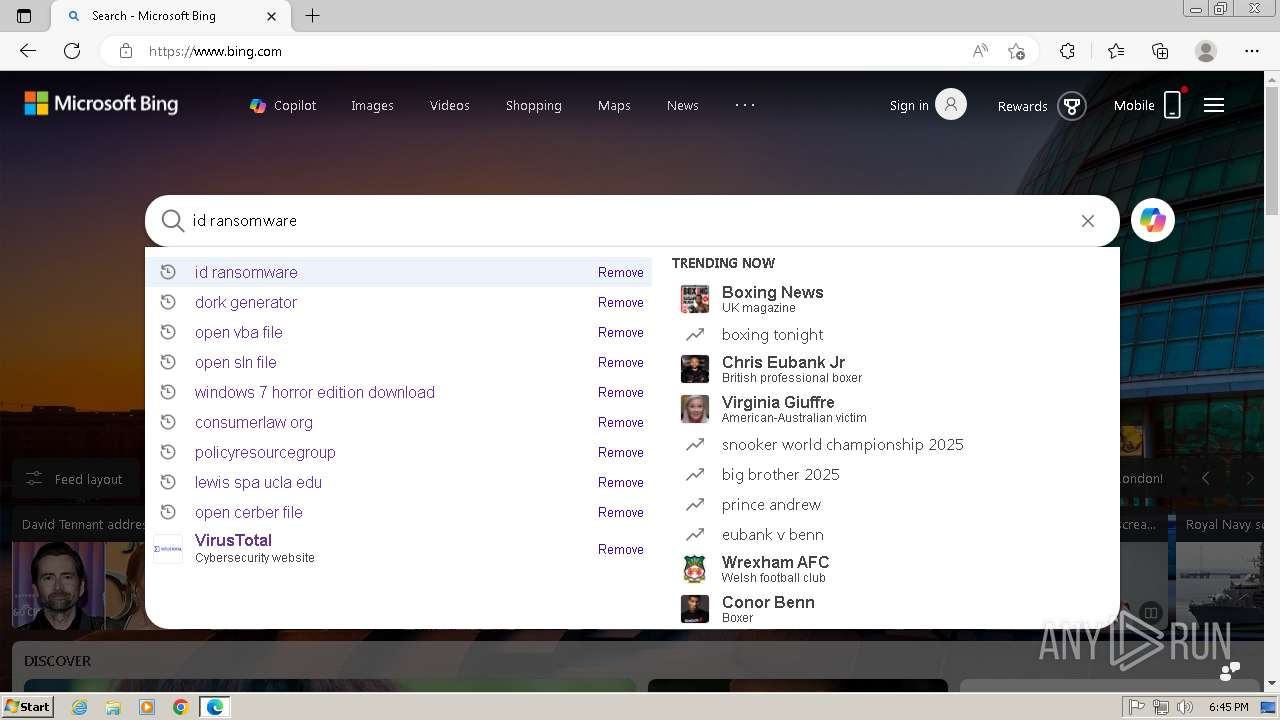Open the browser profile icon
Screen dimensions: 1280x720
tap(1206, 51)
